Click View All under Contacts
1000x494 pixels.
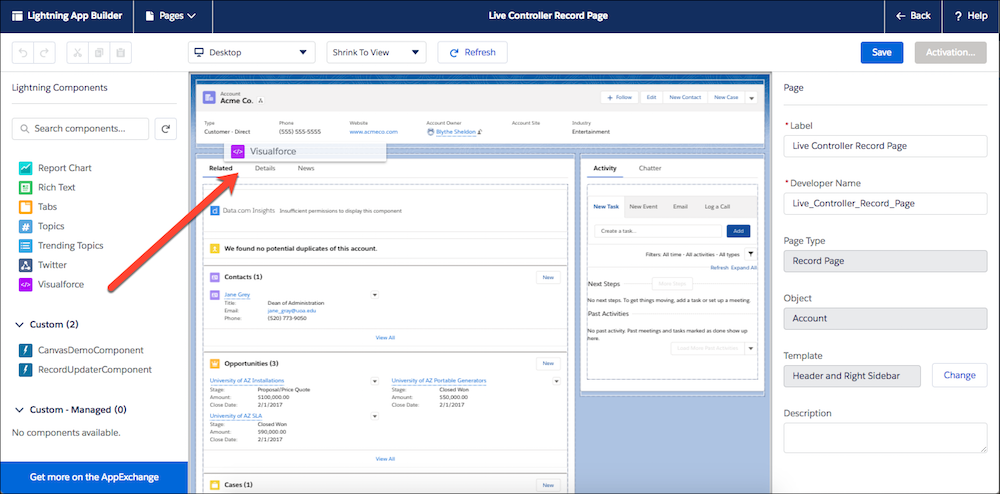pyautogui.click(x=385, y=337)
